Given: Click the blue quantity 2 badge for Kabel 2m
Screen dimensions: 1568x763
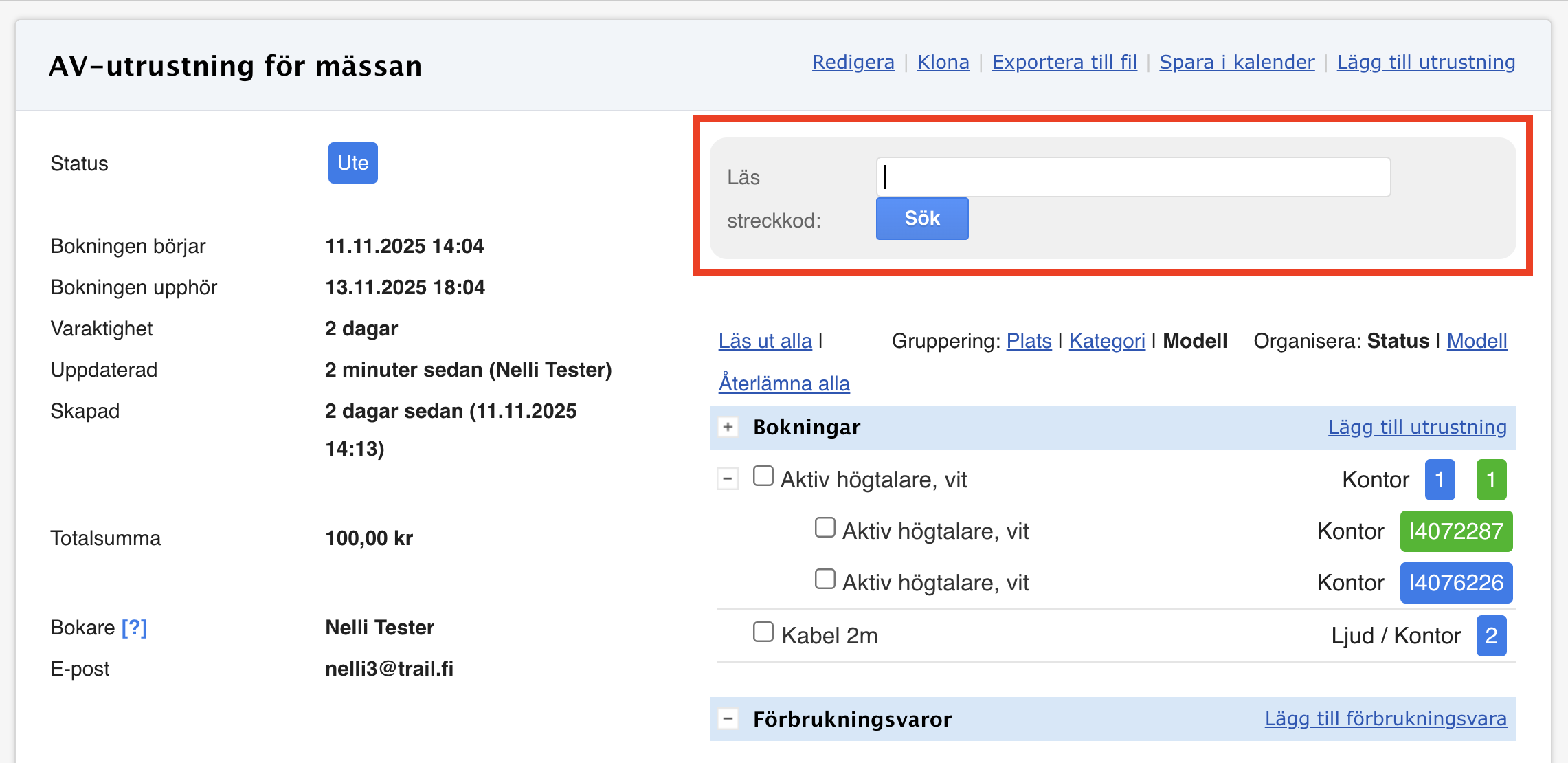Looking at the screenshot, I should coord(1490,636).
